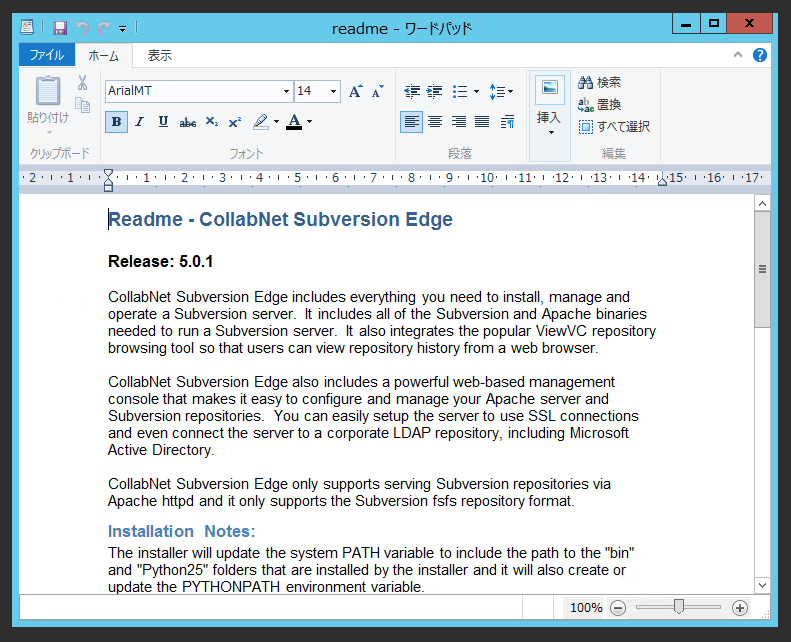This screenshot has height=642, width=791.
Task: Click the すべて選択 select all button
Action: tap(614, 127)
